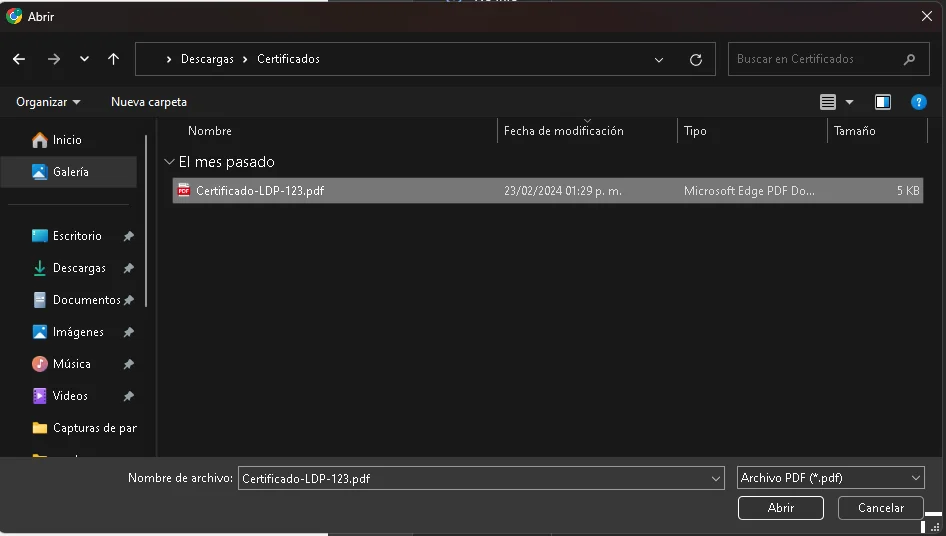
Task: Open the Organizar menu
Action: click(48, 102)
